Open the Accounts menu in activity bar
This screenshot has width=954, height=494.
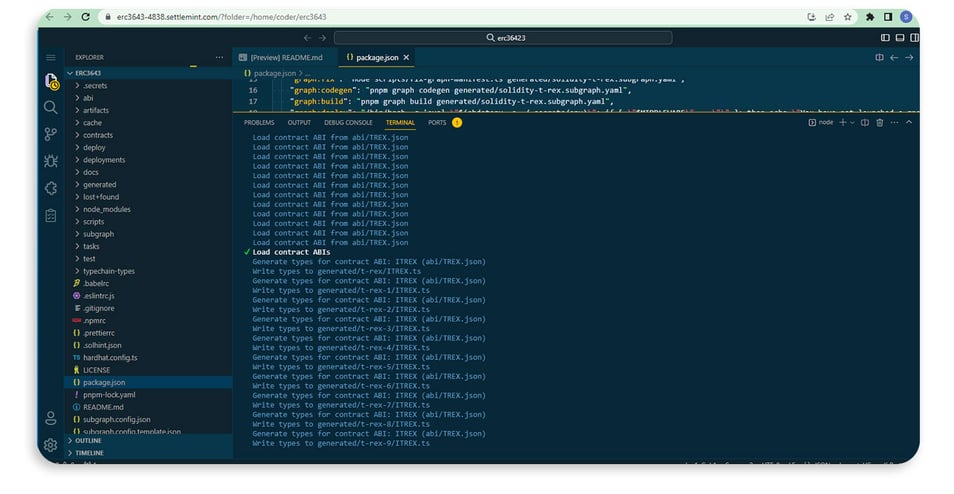(x=50, y=418)
